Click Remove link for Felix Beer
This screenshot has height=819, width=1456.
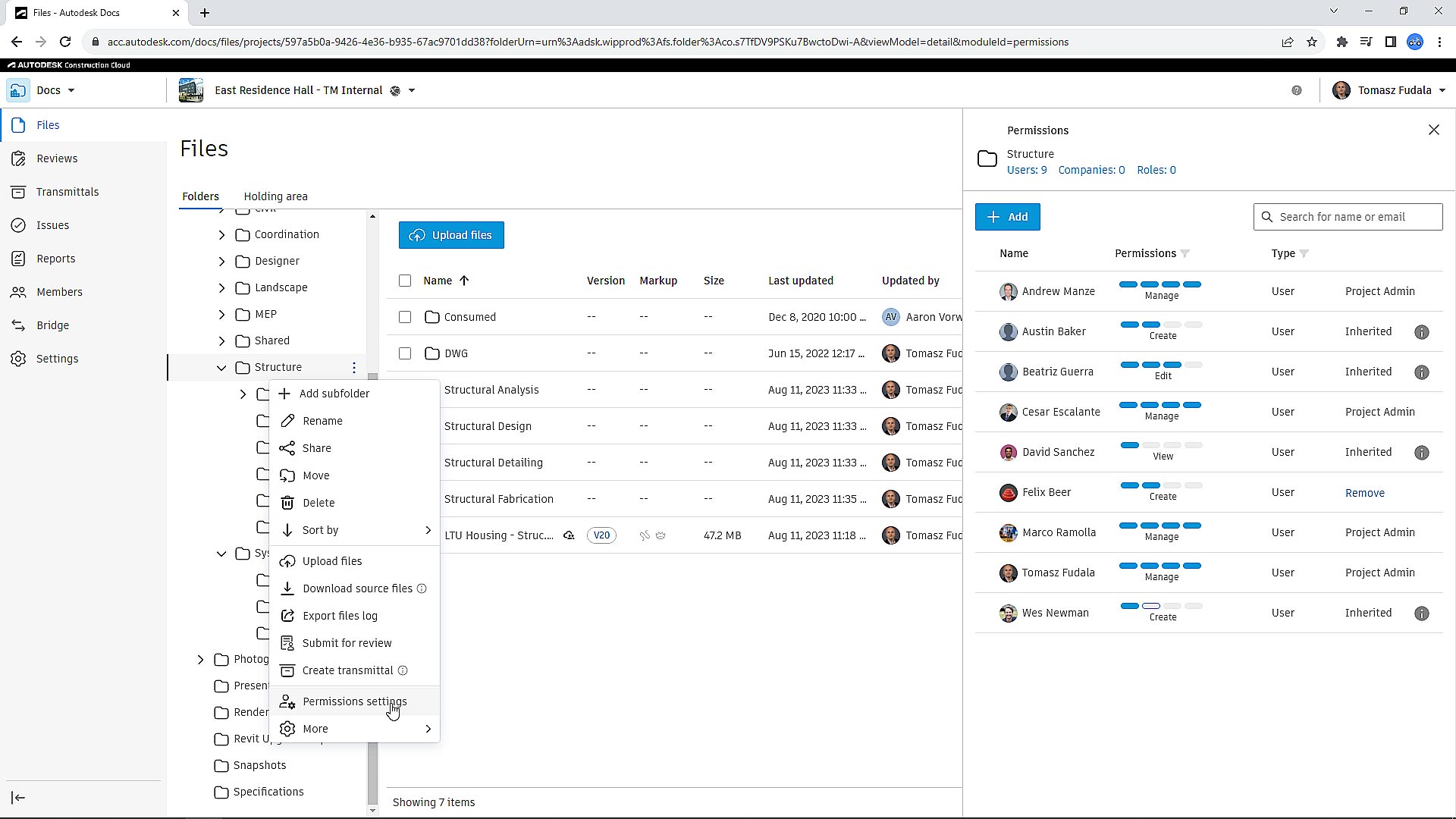coord(1364,493)
